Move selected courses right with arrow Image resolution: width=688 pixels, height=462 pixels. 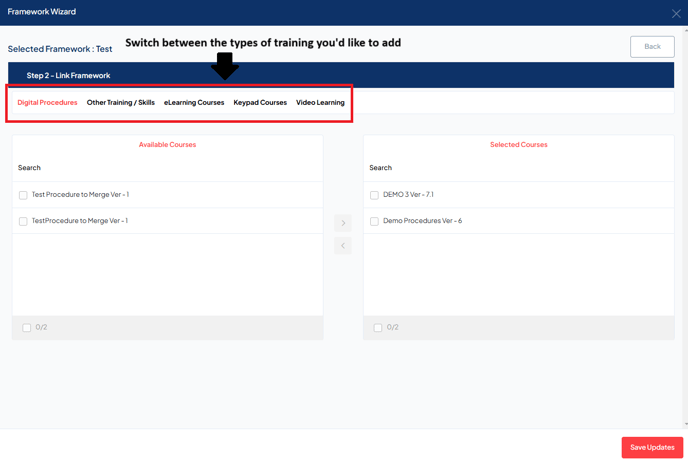point(343,223)
